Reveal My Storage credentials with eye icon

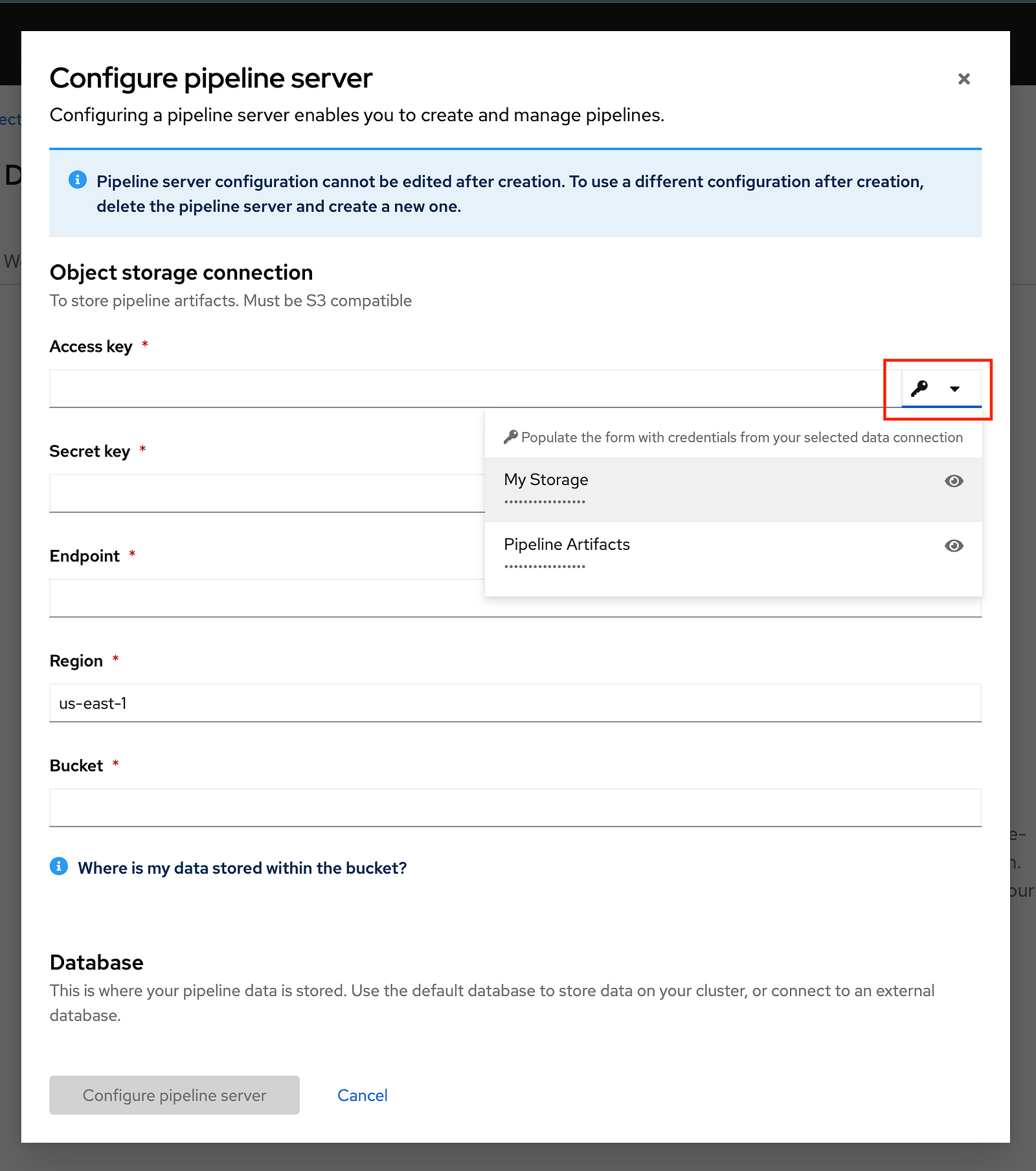click(954, 481)
